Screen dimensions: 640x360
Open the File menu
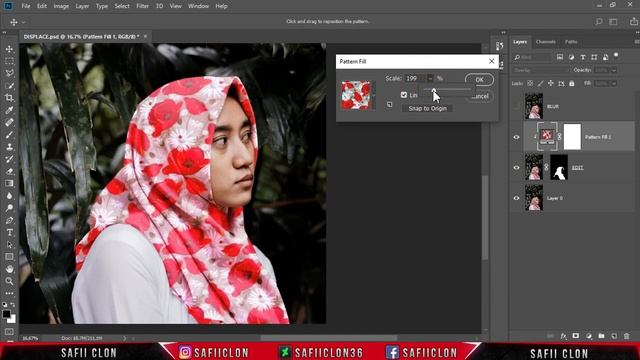[26, 6]
